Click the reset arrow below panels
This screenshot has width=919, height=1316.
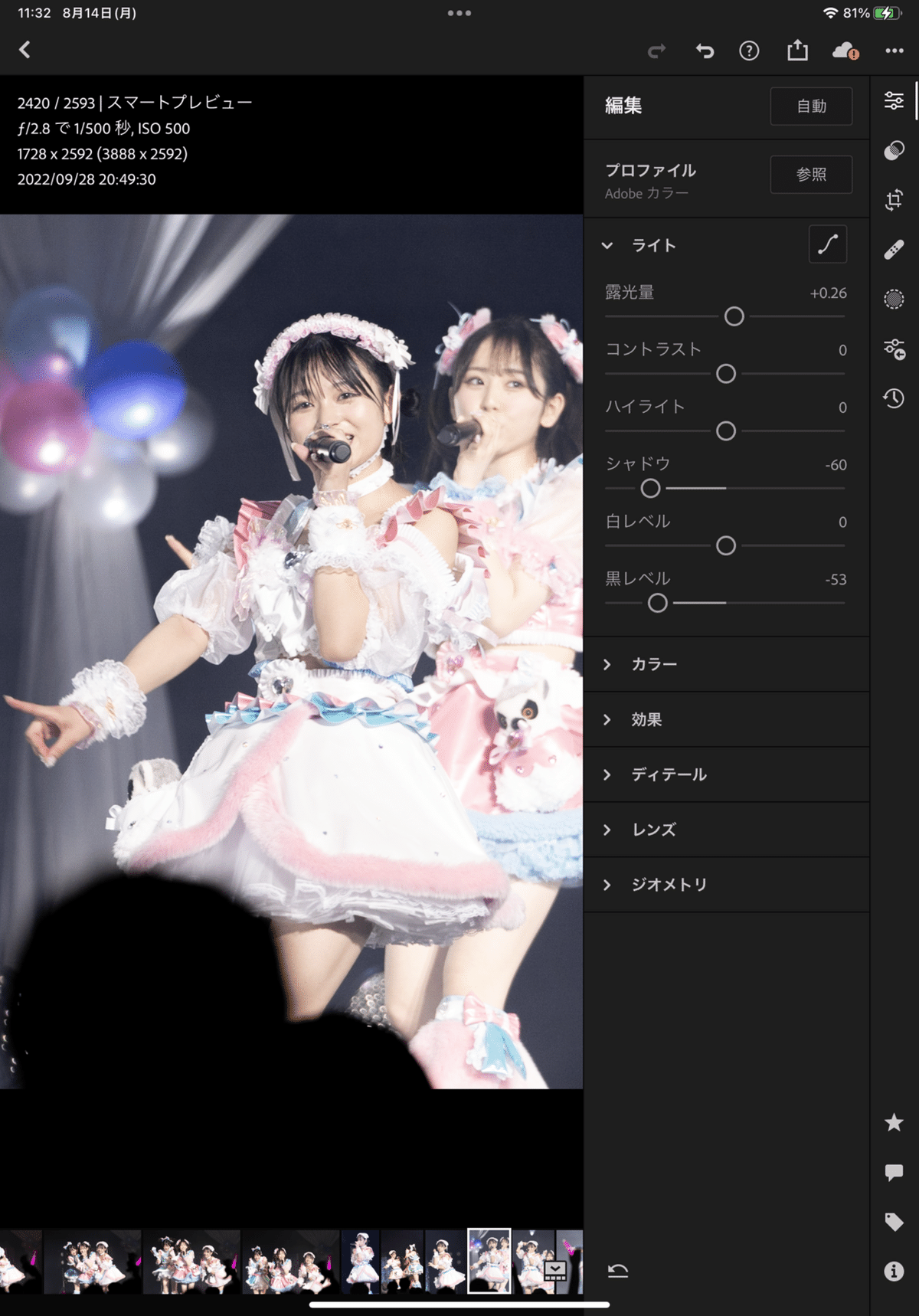click(x=618, y=1272)
